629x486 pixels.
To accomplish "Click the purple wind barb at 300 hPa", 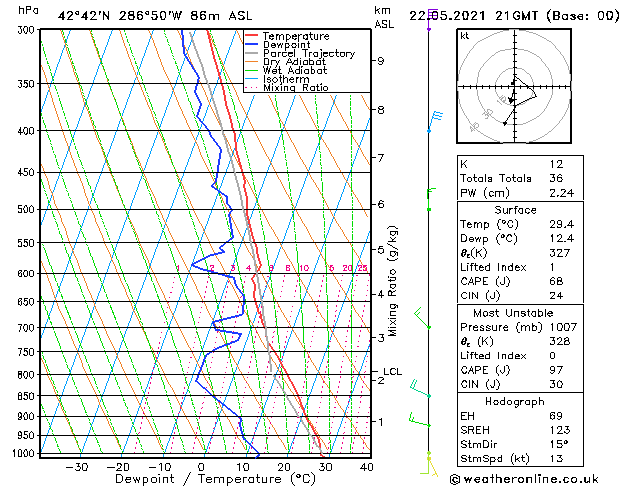I will pyautogui.click(x=432, y=19).
